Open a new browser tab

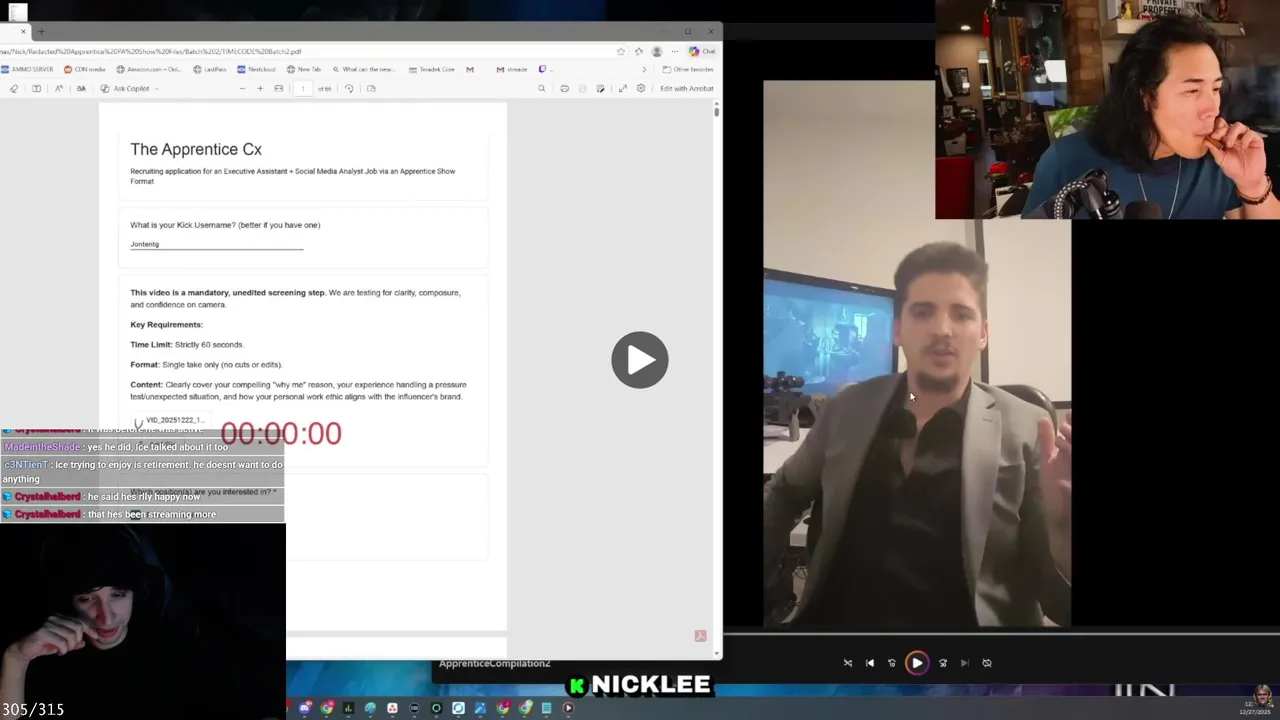[x=41, y=32]
